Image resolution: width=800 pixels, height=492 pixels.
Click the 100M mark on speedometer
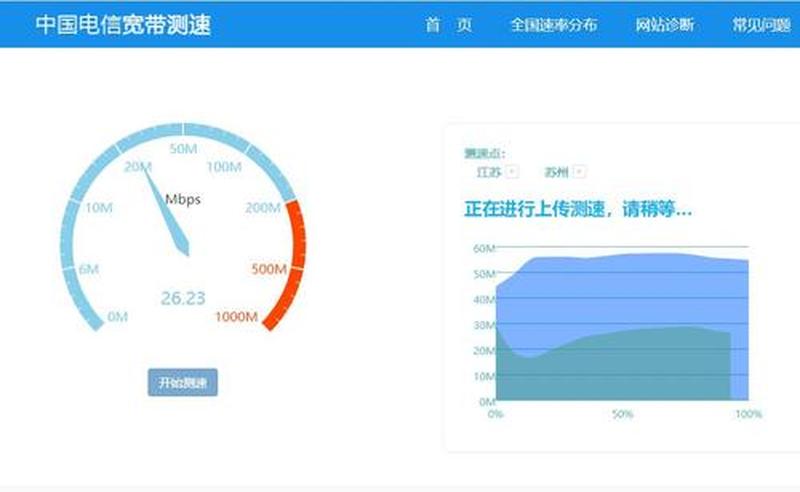point(224,167)
